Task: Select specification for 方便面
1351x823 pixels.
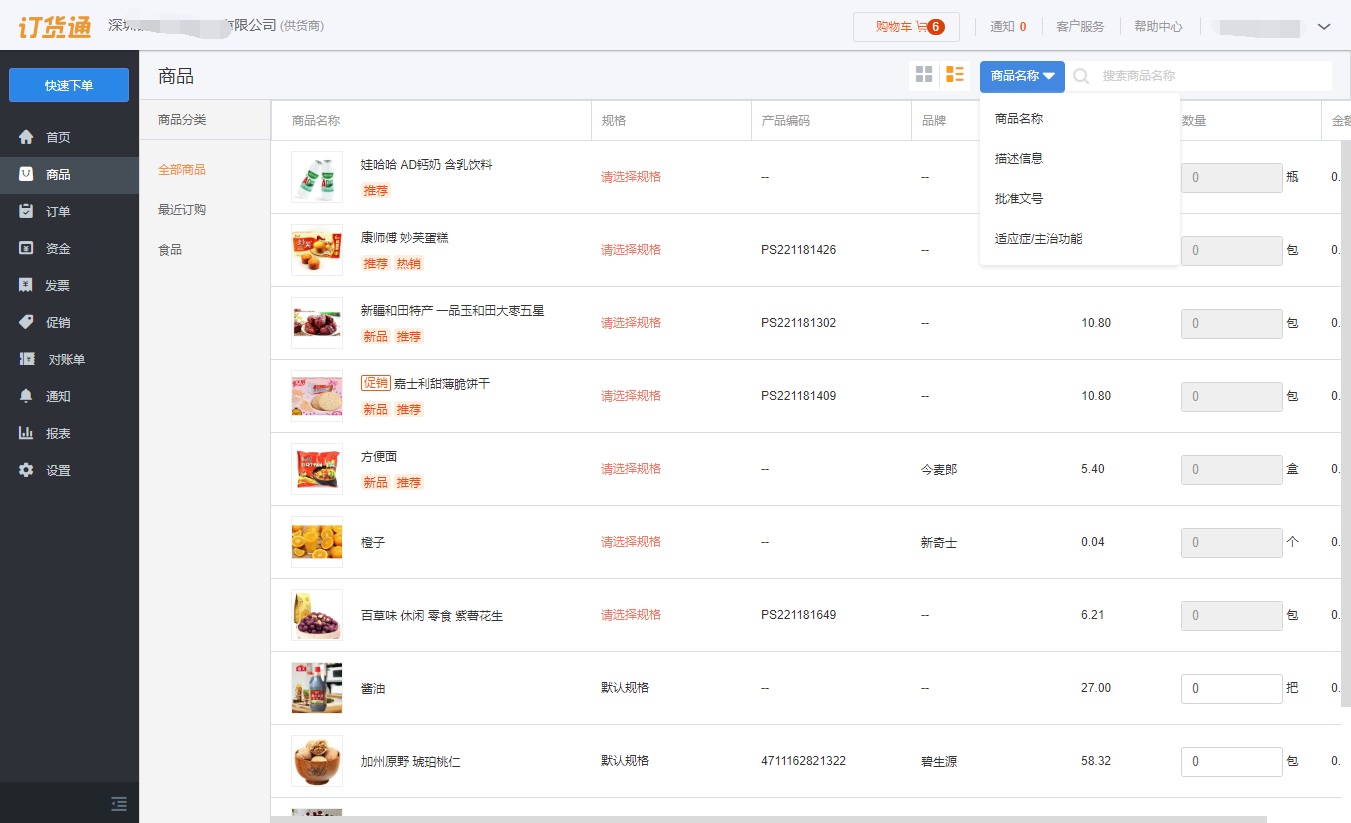Action: 631,469
